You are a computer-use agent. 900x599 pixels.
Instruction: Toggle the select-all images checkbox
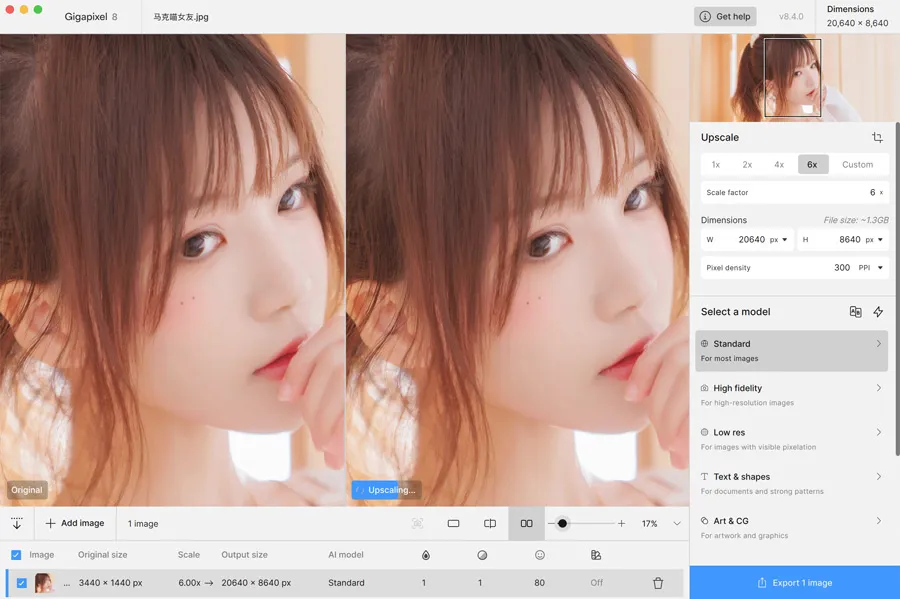(x=16, y=555)
